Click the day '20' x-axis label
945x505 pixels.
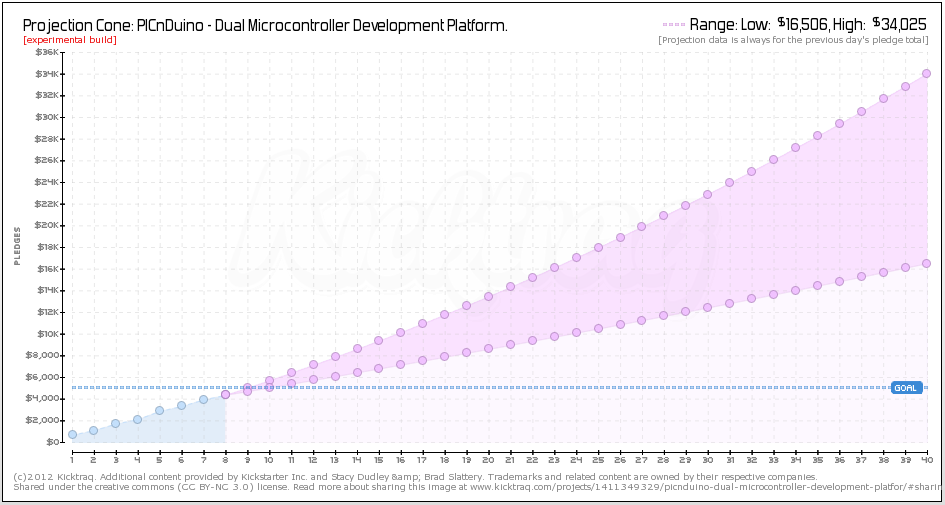pyautogui.click(x=488, y=460)
